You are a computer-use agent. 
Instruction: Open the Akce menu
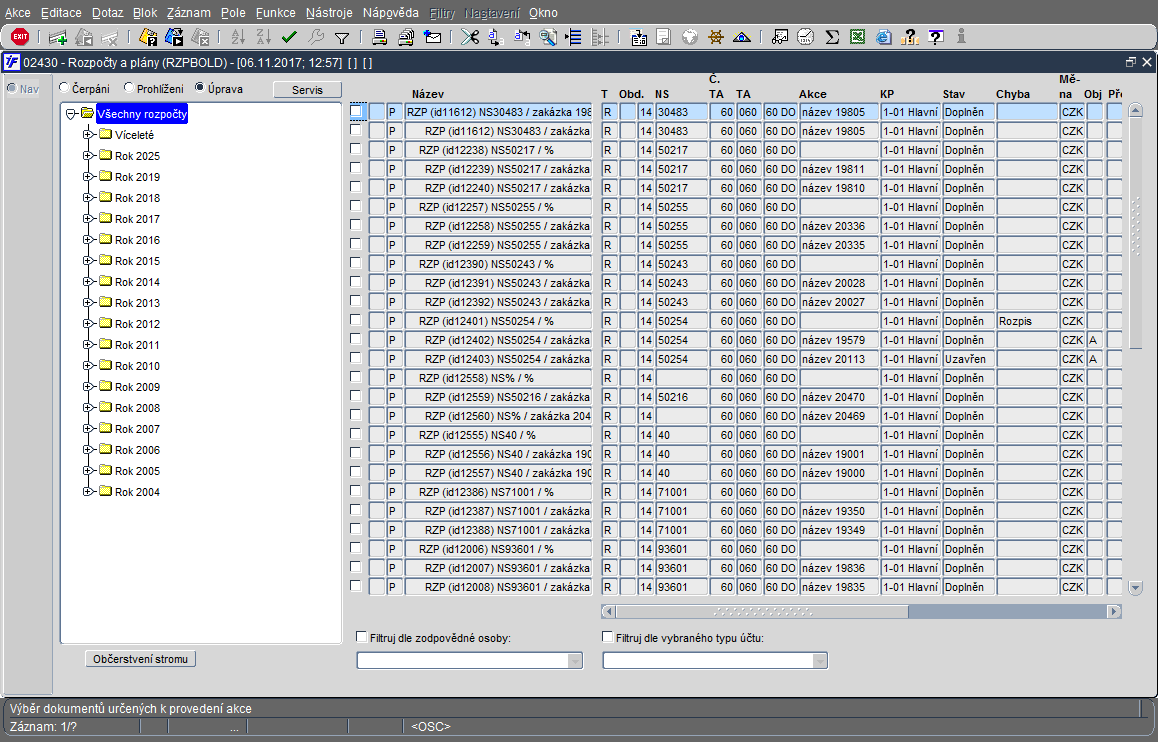point(18,13)
